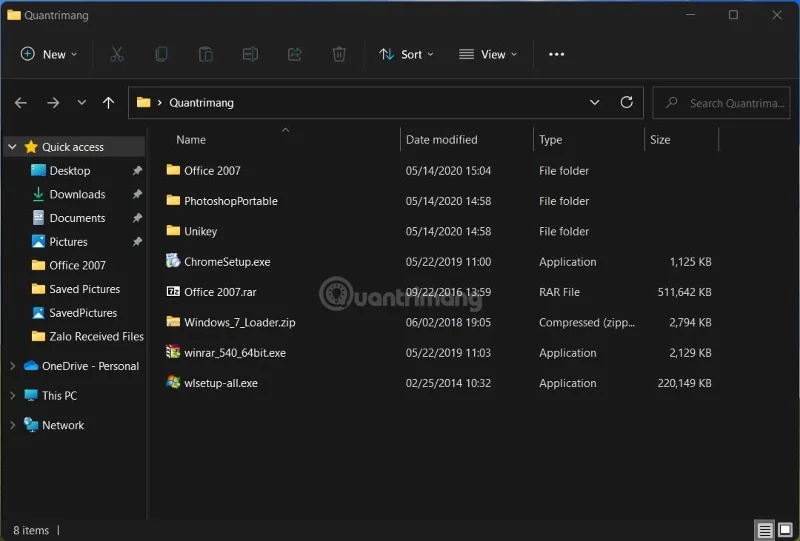Open the New dropdown menu
This screenshot has width=800, height=541.
48,54
